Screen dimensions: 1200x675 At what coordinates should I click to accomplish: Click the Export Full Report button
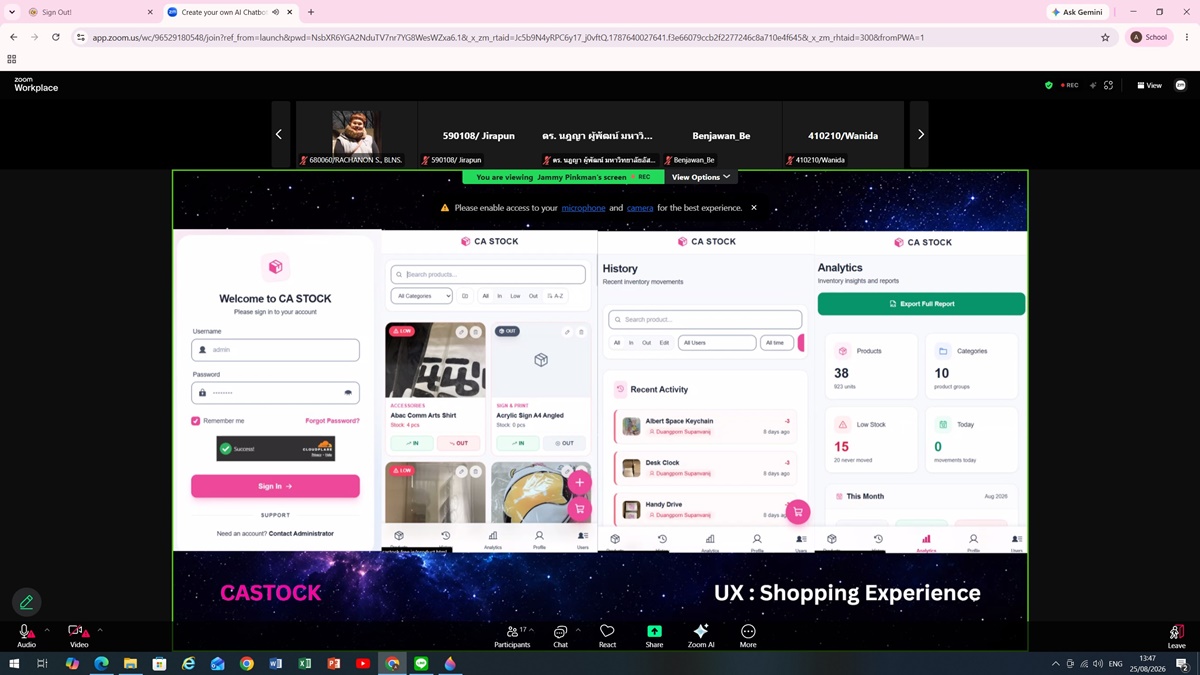(x=921, y=304)
